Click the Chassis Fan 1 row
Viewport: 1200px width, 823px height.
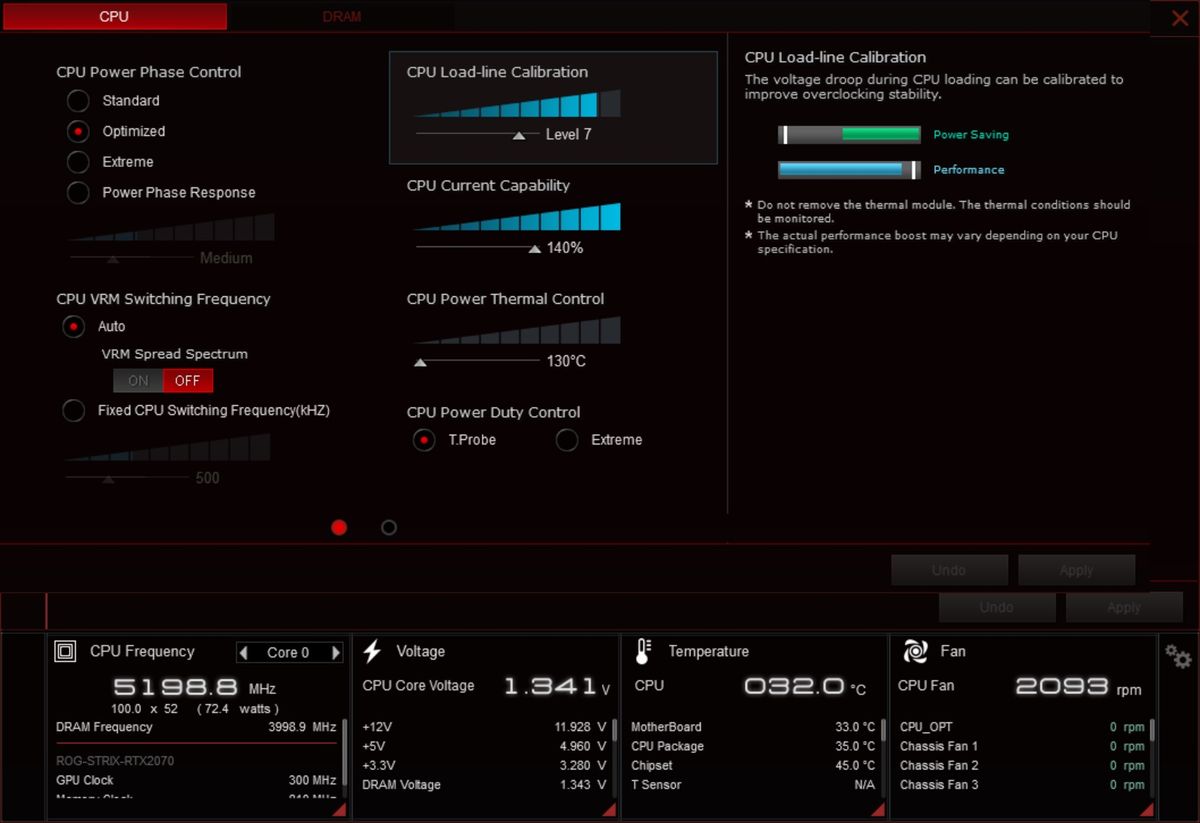(x=1022, y=746)
